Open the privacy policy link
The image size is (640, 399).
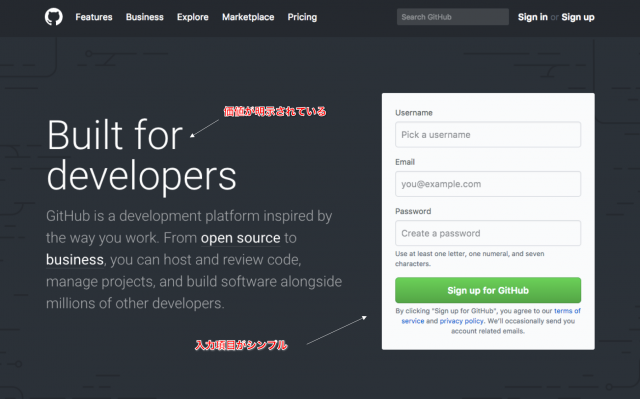pyautogui.click(x=461, y=321)
